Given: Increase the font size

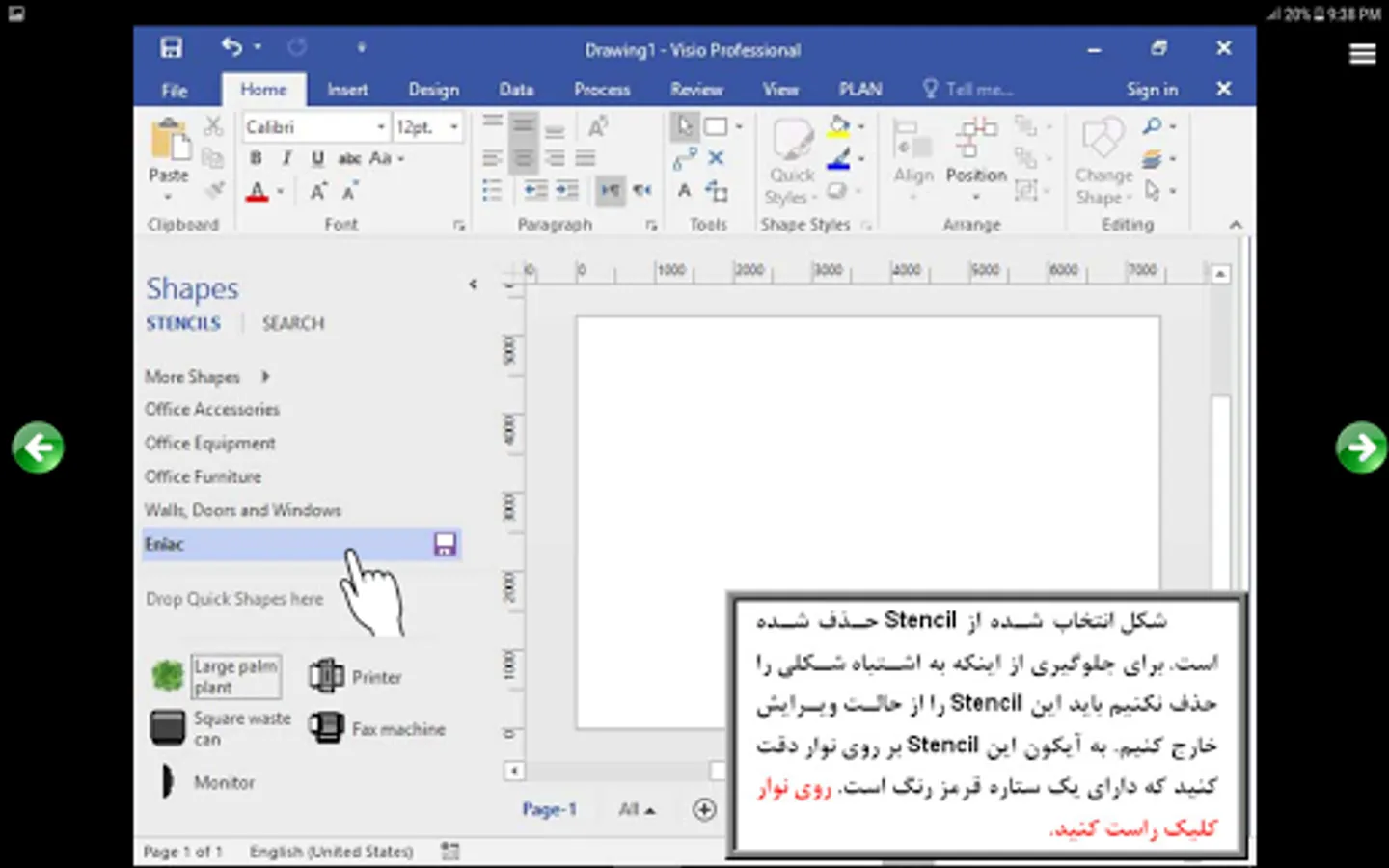Looking at the screenshot, I should pos(318,191).
